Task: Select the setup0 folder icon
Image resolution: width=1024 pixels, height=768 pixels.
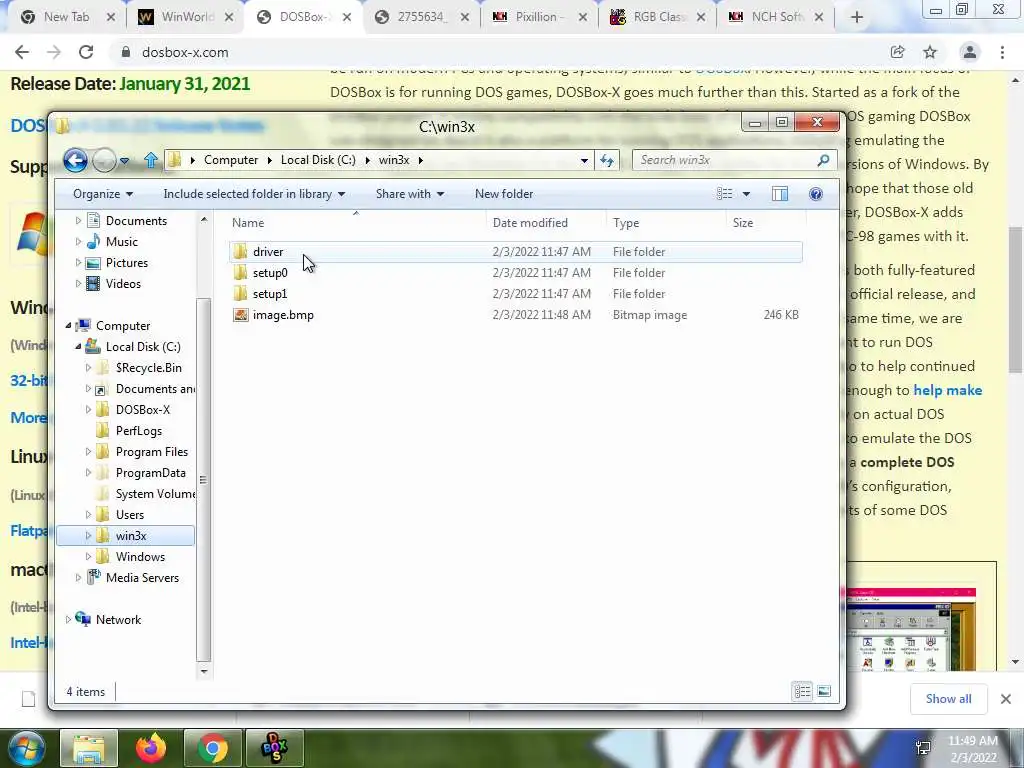Action: [x=240, y=272]
